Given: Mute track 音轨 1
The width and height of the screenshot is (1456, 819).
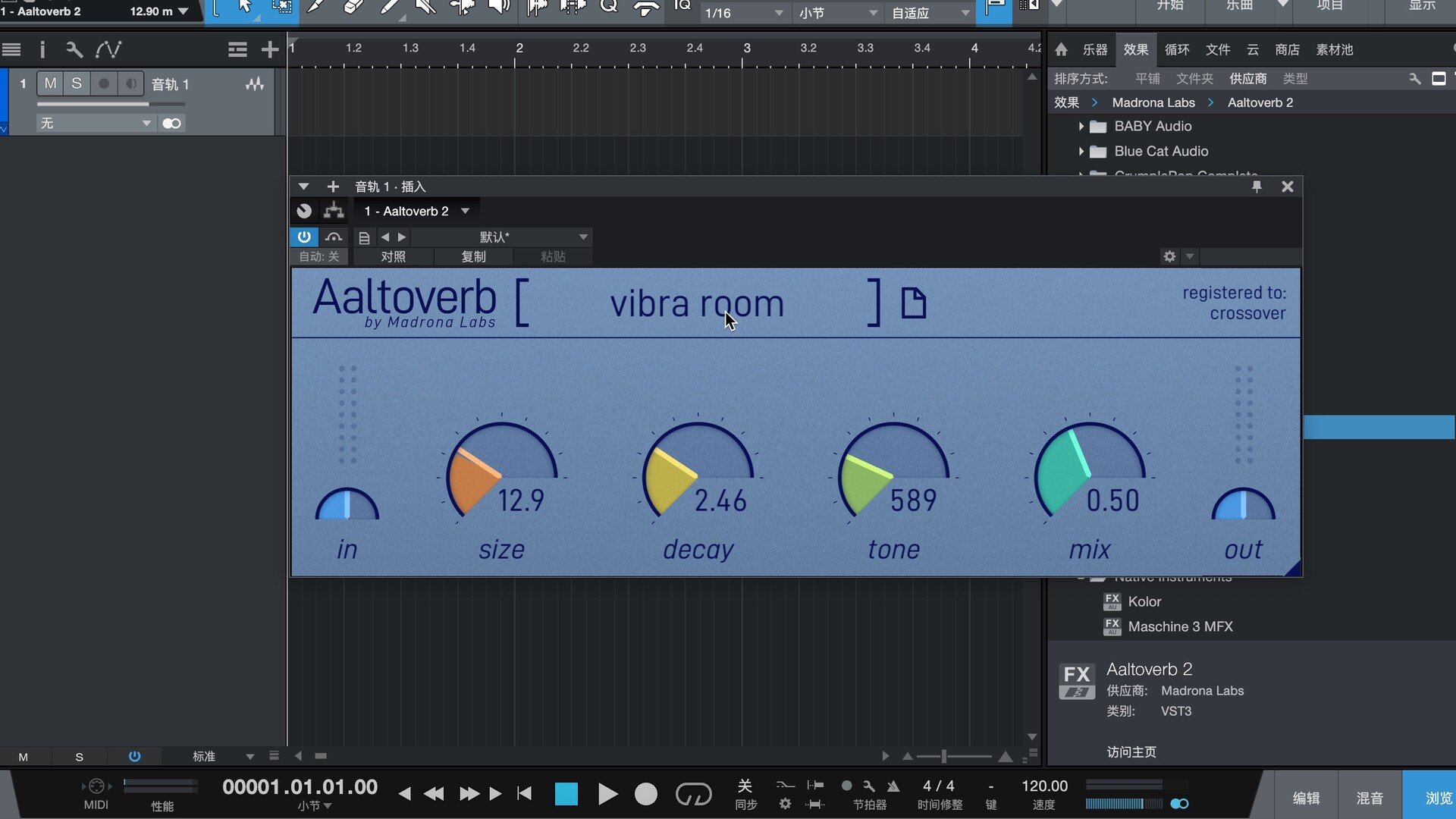Looking at the screenshot, I should [x=50, y=83].
